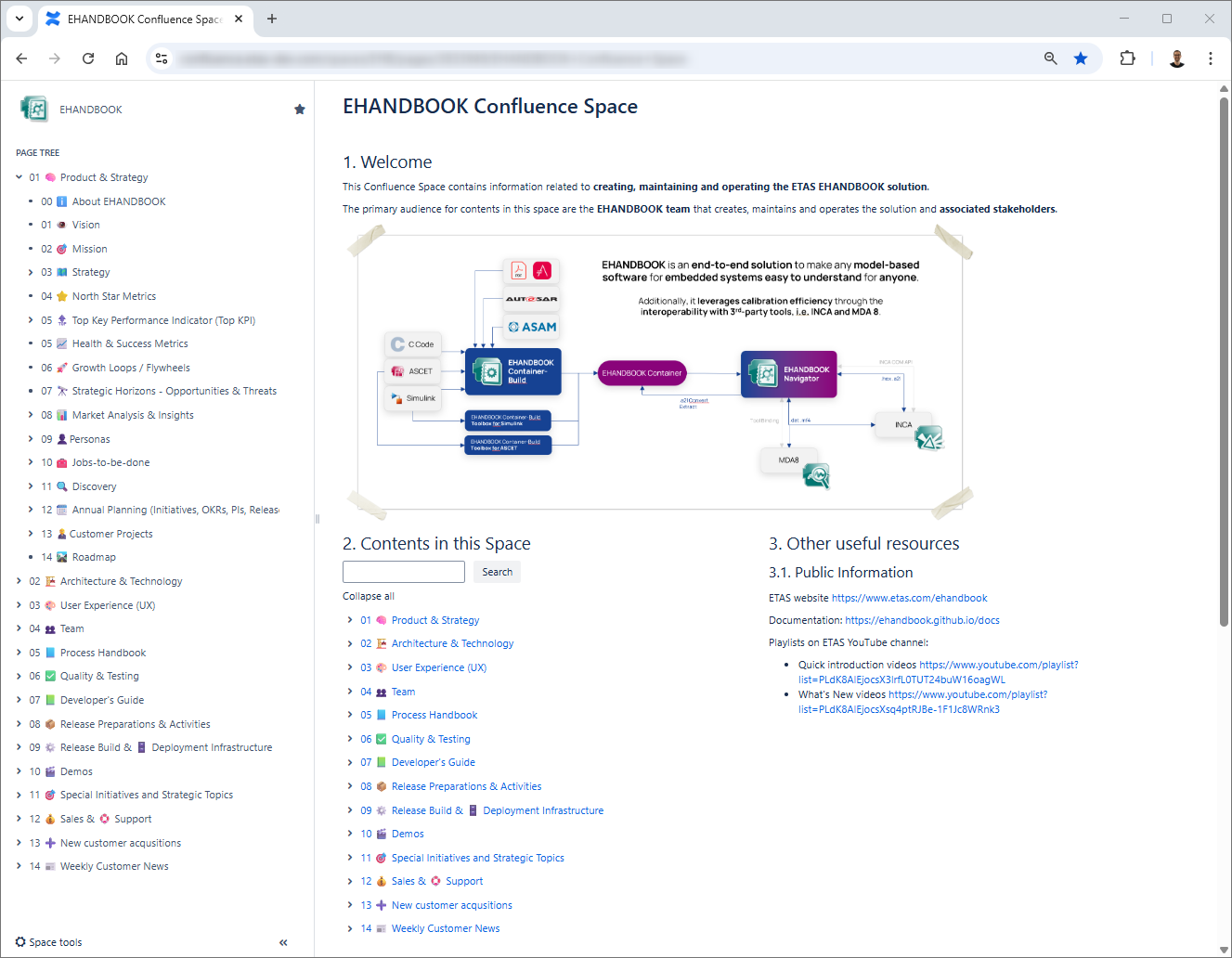The width and height of the screenshot is (1232, 958).
Task: Toggle the star to favorite this space
Action: (299, 110)
